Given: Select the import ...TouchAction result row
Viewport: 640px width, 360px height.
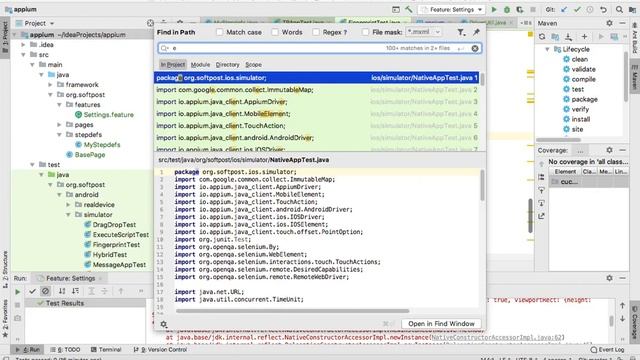Looking at the screenshot, I should (x=317, y=126).
